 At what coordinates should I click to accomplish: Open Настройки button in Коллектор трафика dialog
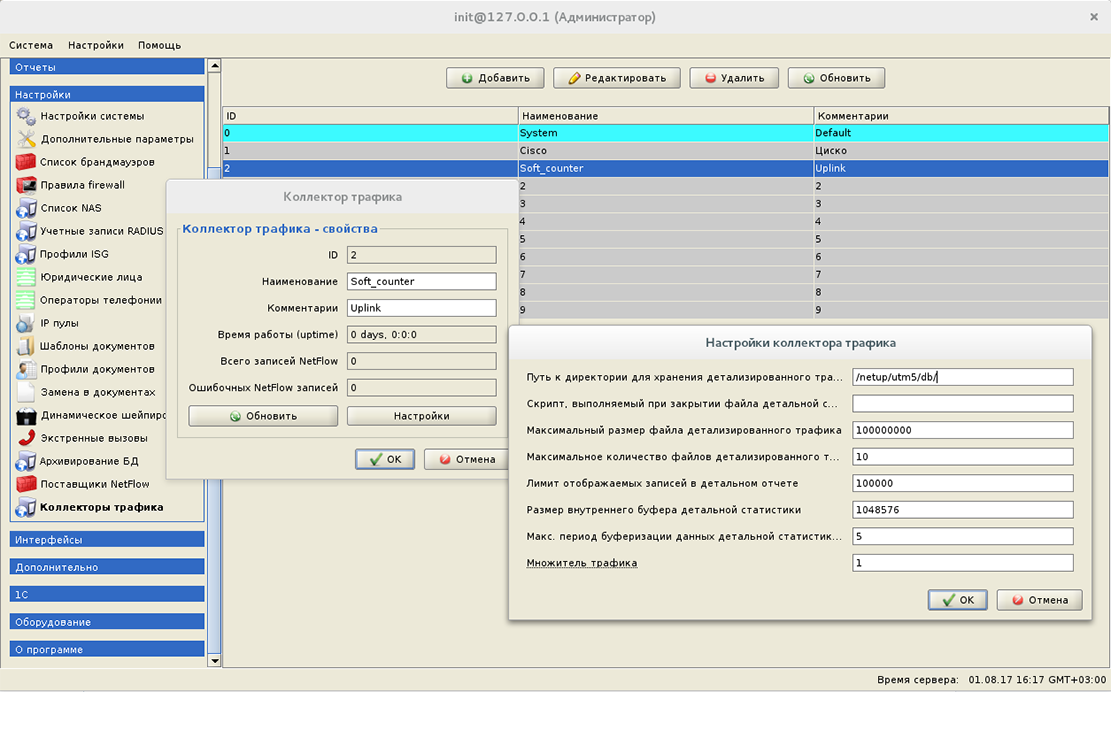(422, 416)
